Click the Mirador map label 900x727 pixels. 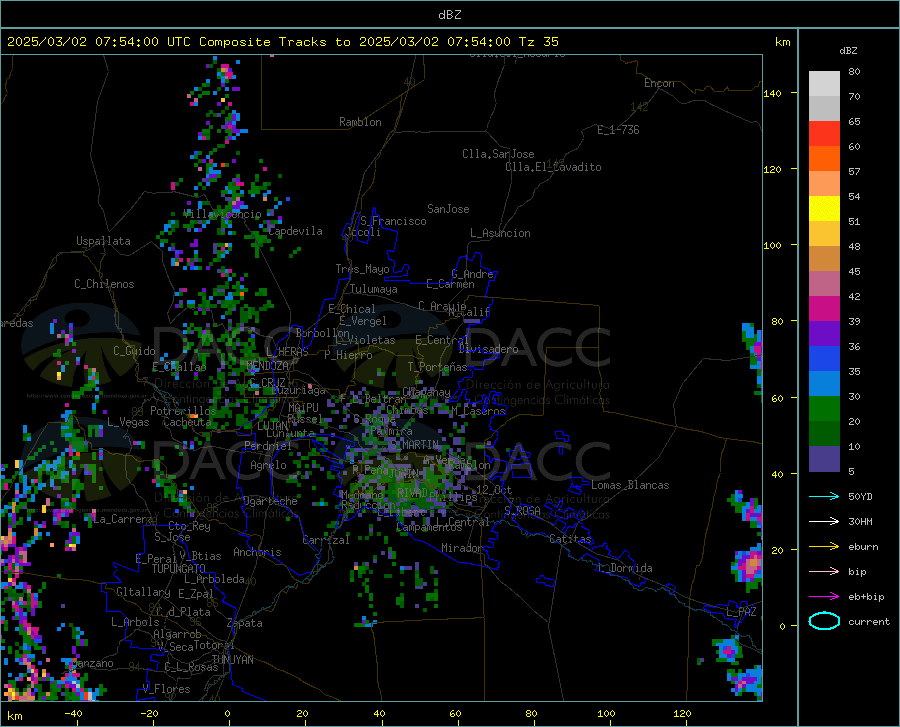pyautogui.click(x=462, y=548)
